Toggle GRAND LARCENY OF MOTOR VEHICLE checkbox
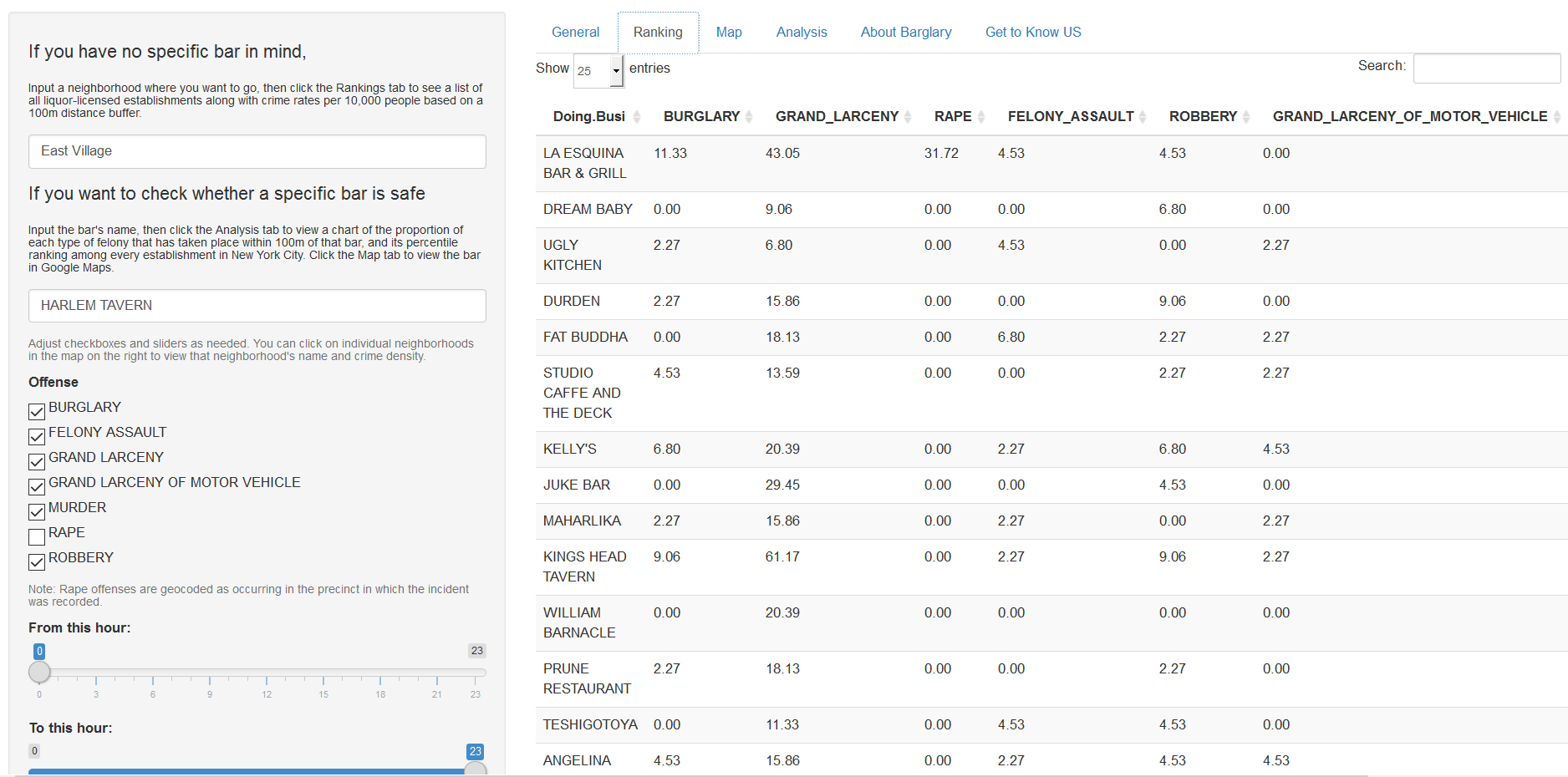The image size is (1568, 777). [x=37, y=486]
